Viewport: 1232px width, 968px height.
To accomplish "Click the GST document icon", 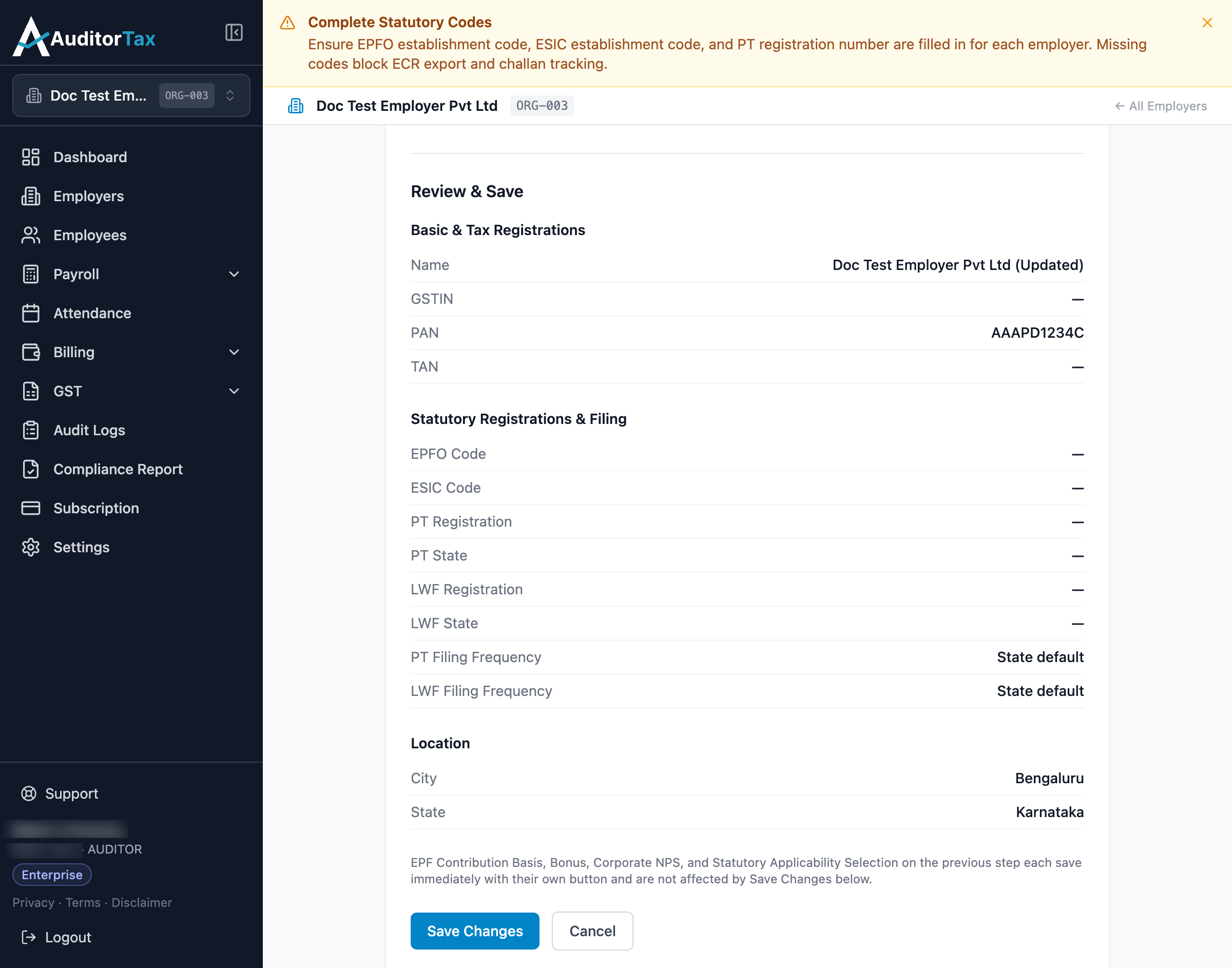I will [31, 391].
